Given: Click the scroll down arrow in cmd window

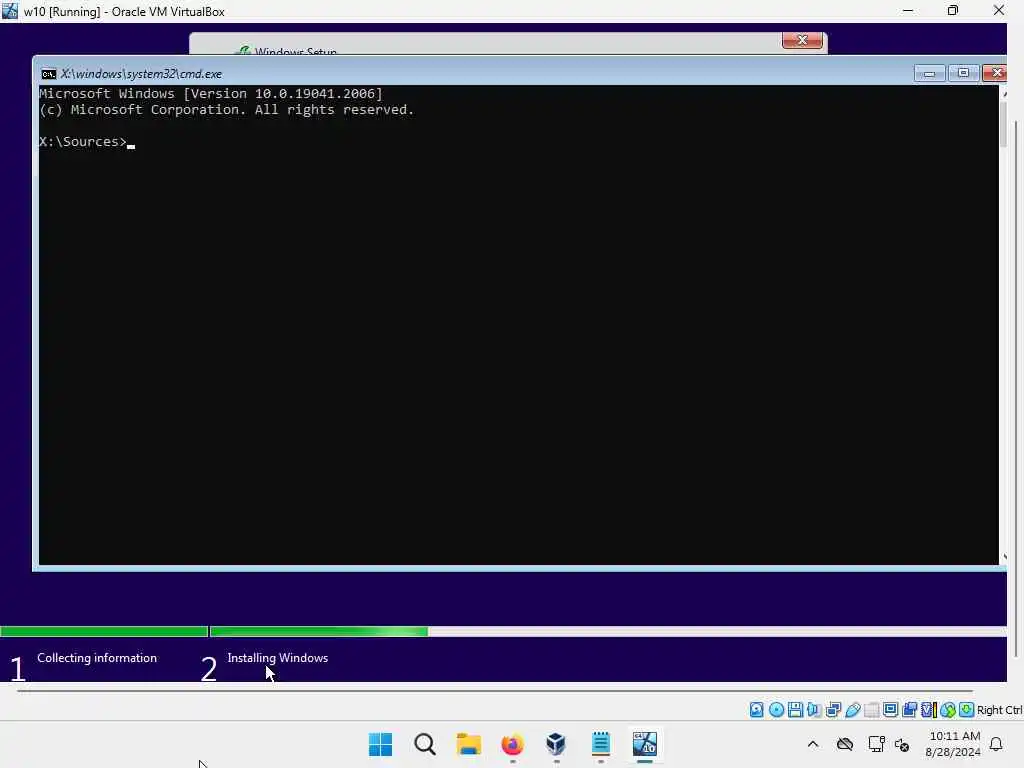Looking at the screenshot, I should pos(1003,556).
